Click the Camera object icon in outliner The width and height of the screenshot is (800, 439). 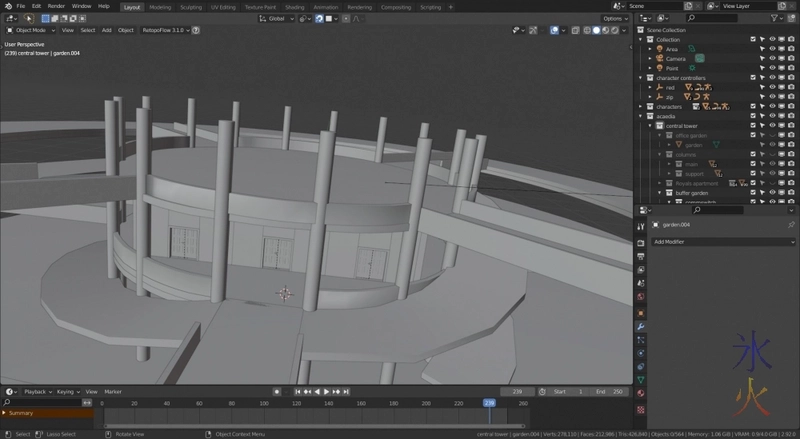pos(658,58)
